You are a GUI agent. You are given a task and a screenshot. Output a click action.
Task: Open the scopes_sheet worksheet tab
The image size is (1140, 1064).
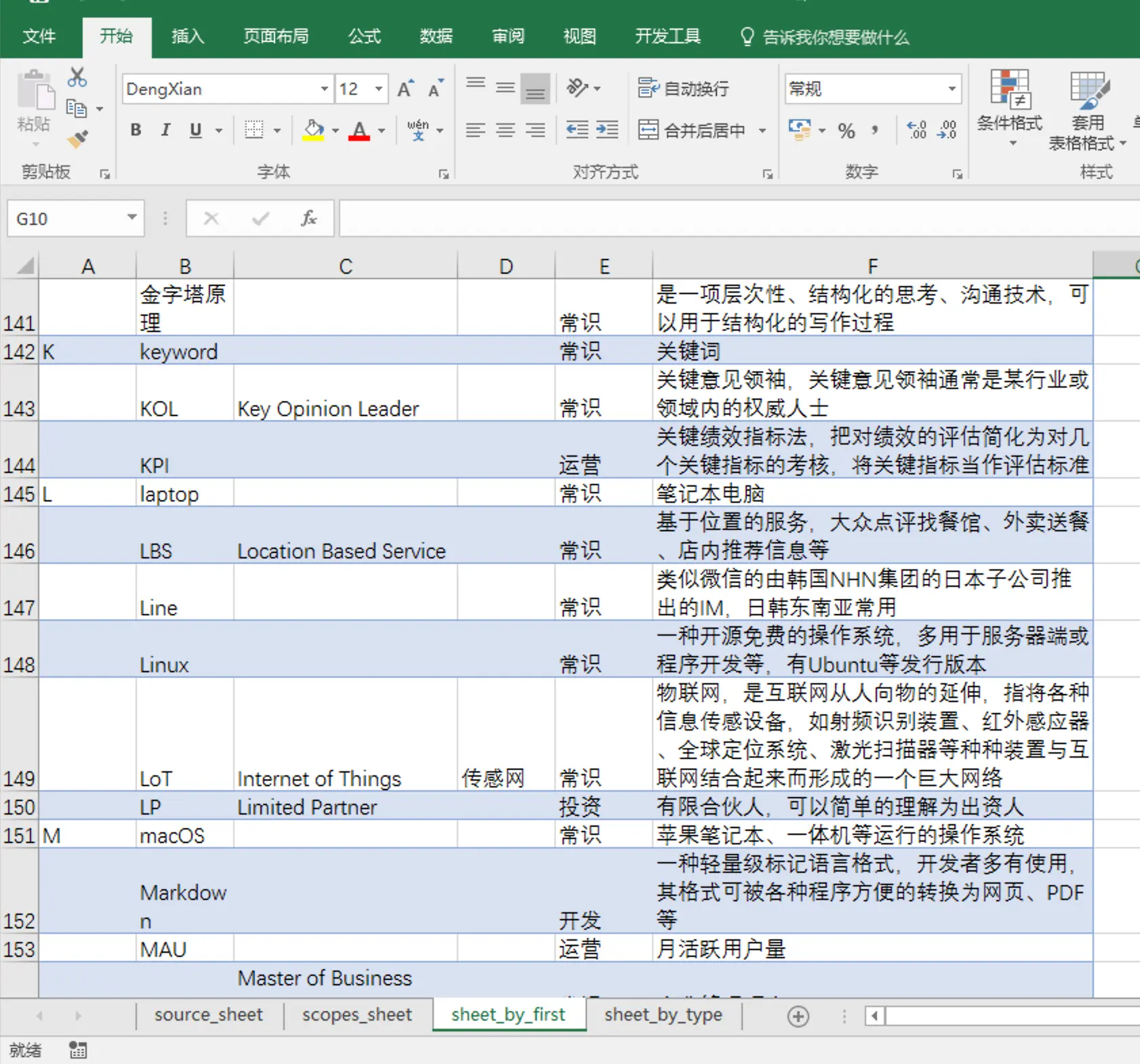click(357, 1015)
